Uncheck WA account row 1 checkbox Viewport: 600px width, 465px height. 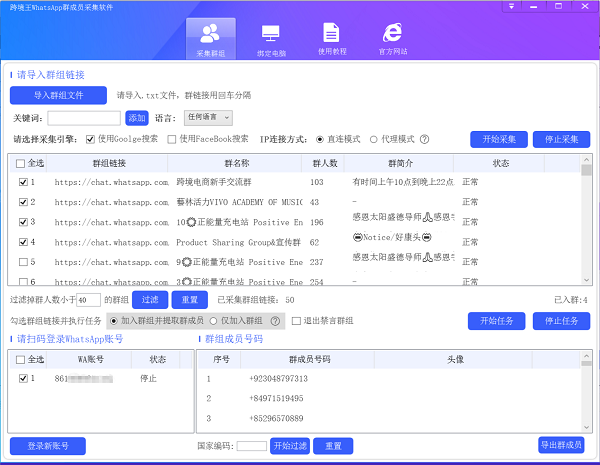[x=23, y=379]
